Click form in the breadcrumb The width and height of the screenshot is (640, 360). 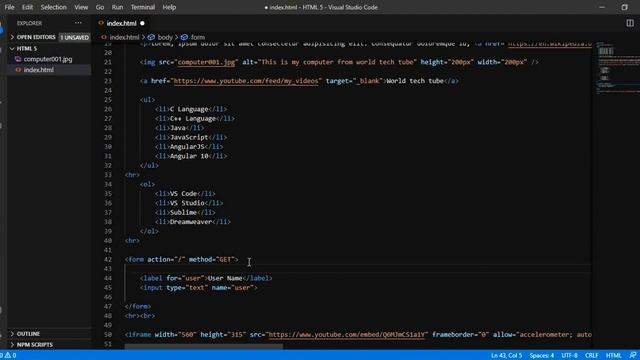198,37
